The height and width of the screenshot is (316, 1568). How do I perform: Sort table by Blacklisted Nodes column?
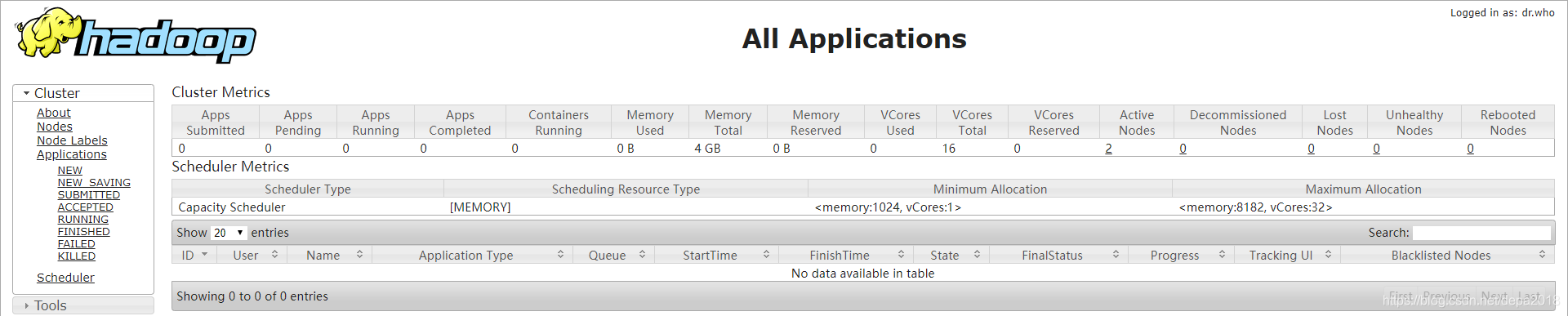pyautogui.click(x=1447, y=256)
